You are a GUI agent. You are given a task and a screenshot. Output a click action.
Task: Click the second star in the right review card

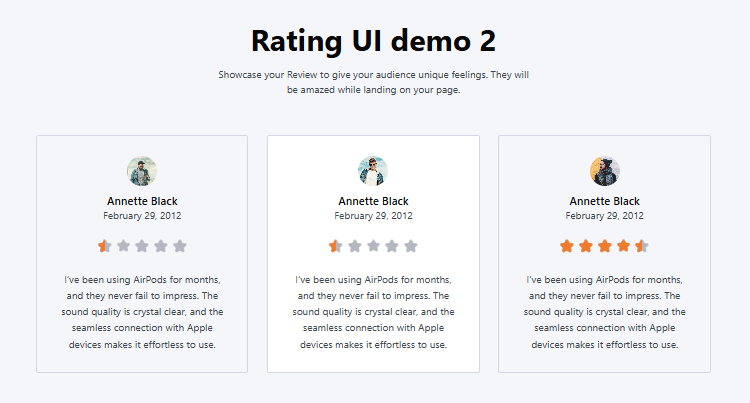point(585,246)
